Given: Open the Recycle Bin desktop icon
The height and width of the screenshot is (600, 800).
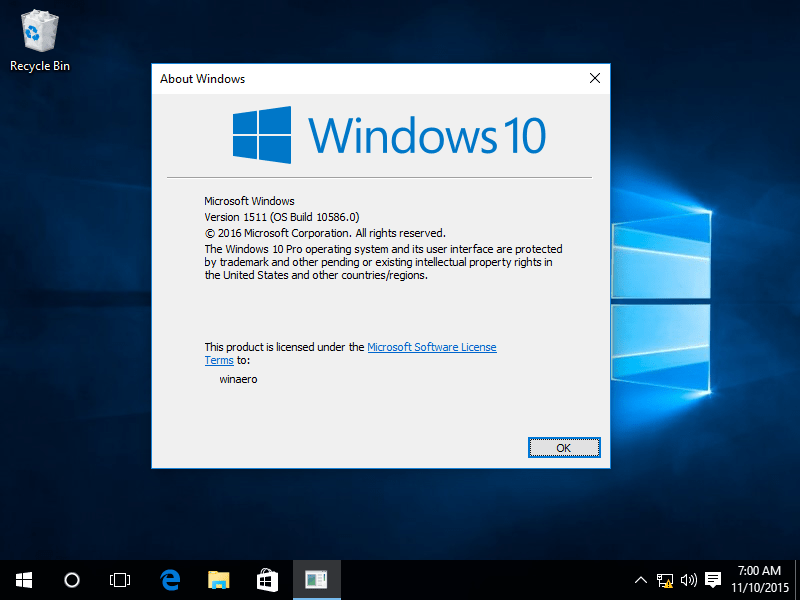Looking at the screenshot, I should 40,41.
